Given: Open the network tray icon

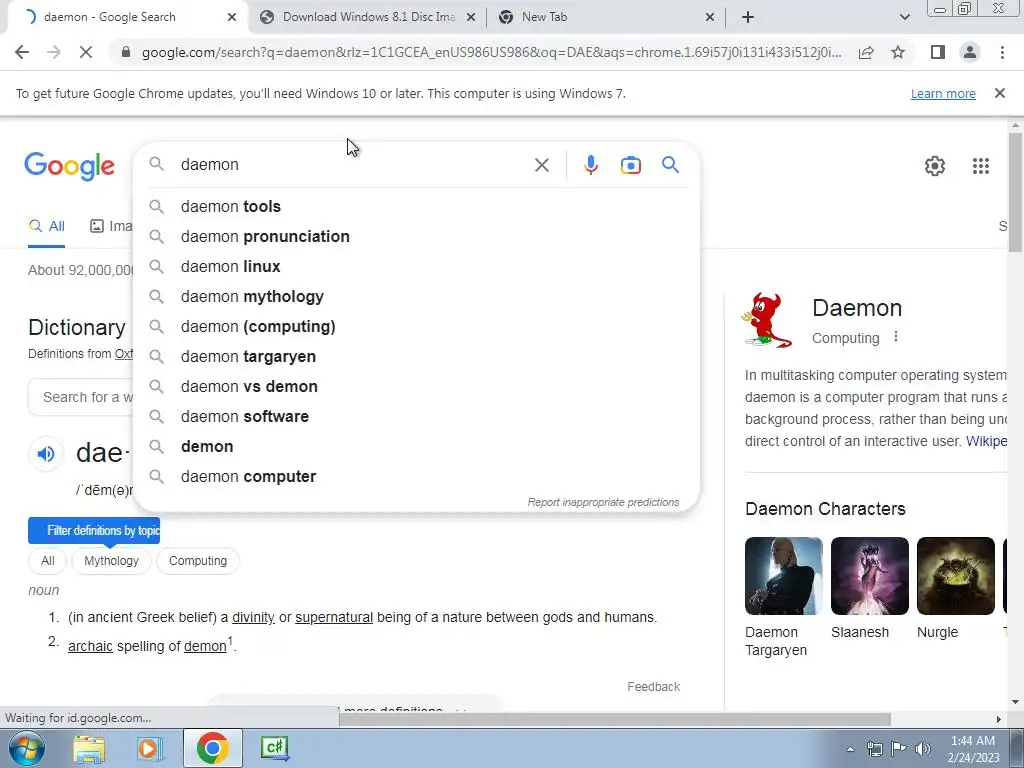Looking at the screenshot, I should point(874,749).
